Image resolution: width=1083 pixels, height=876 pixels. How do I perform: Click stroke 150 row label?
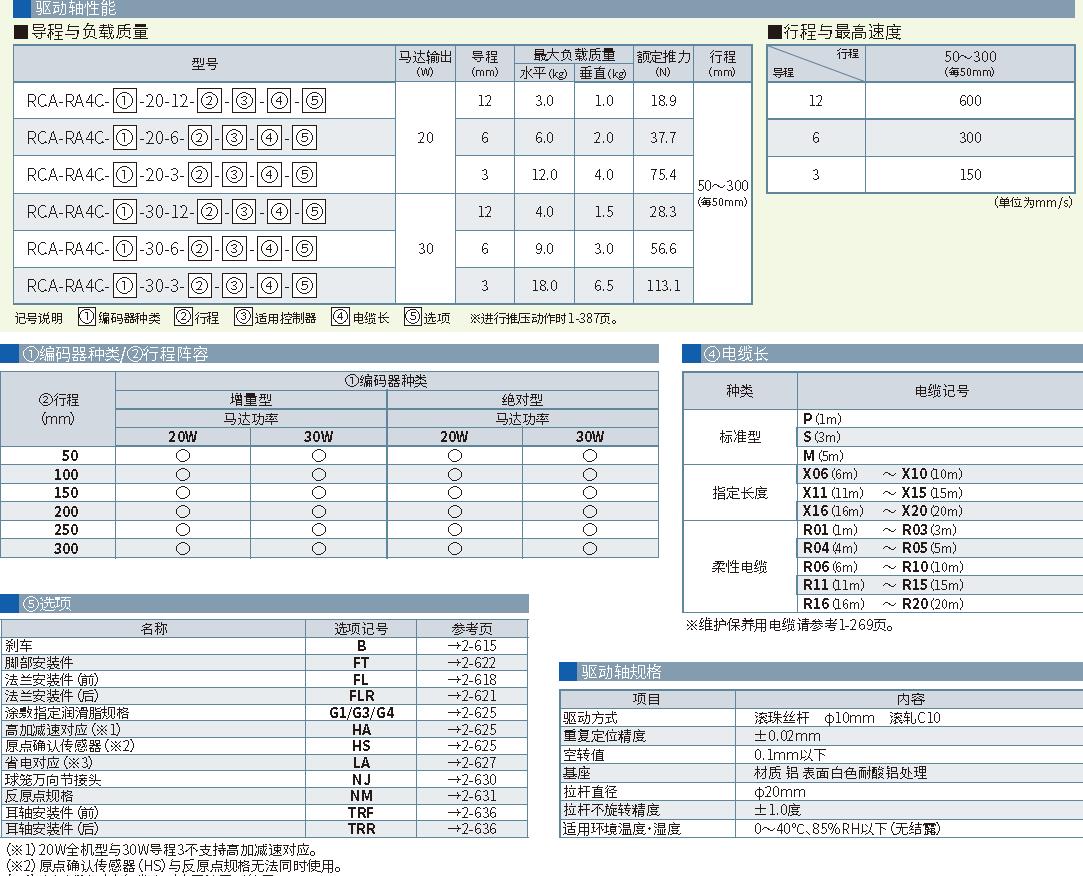66,493
